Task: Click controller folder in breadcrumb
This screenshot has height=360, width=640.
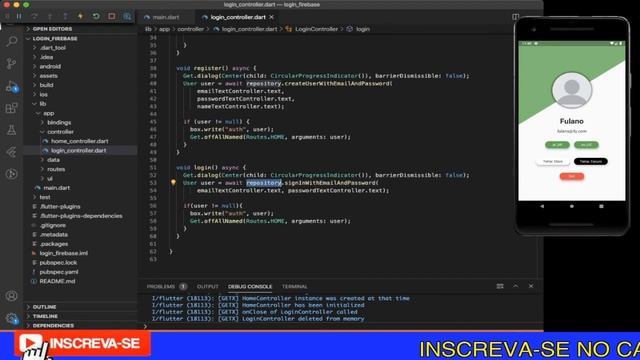Action: pyautogui.click(x=190, y=29)
